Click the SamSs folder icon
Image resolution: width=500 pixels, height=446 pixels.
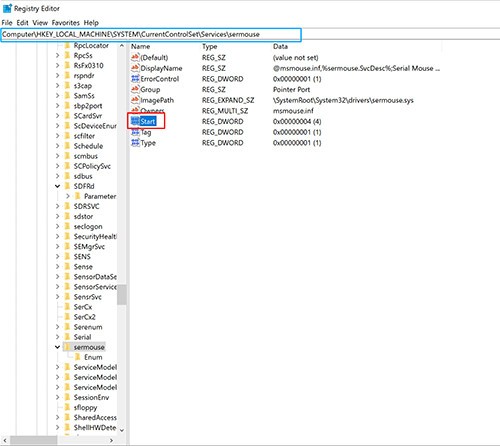coord(67,96)
